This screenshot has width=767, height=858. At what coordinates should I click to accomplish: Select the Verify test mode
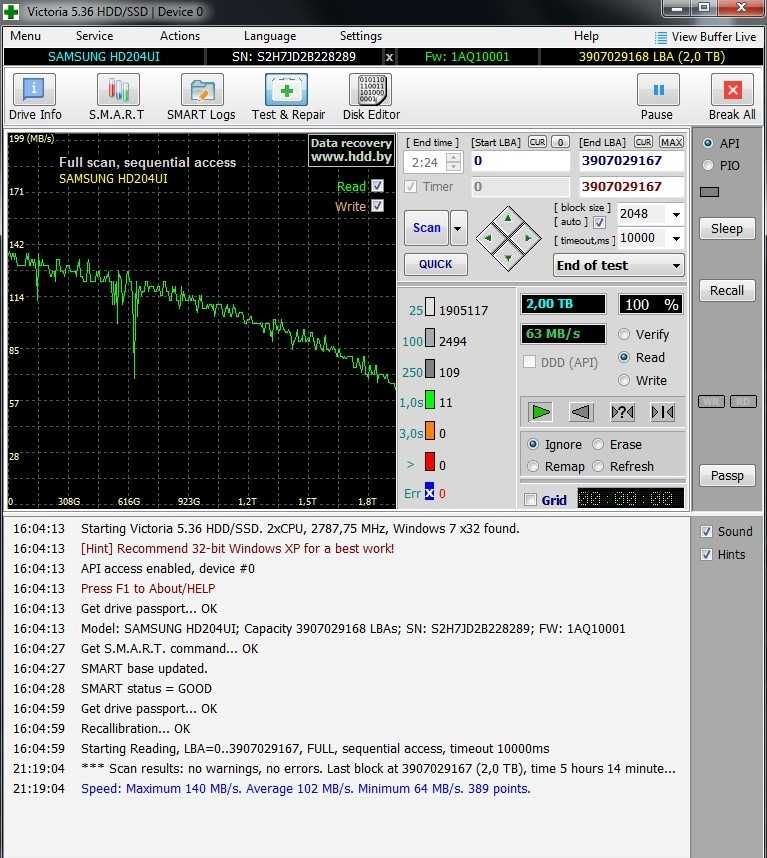tap(624, 334)
